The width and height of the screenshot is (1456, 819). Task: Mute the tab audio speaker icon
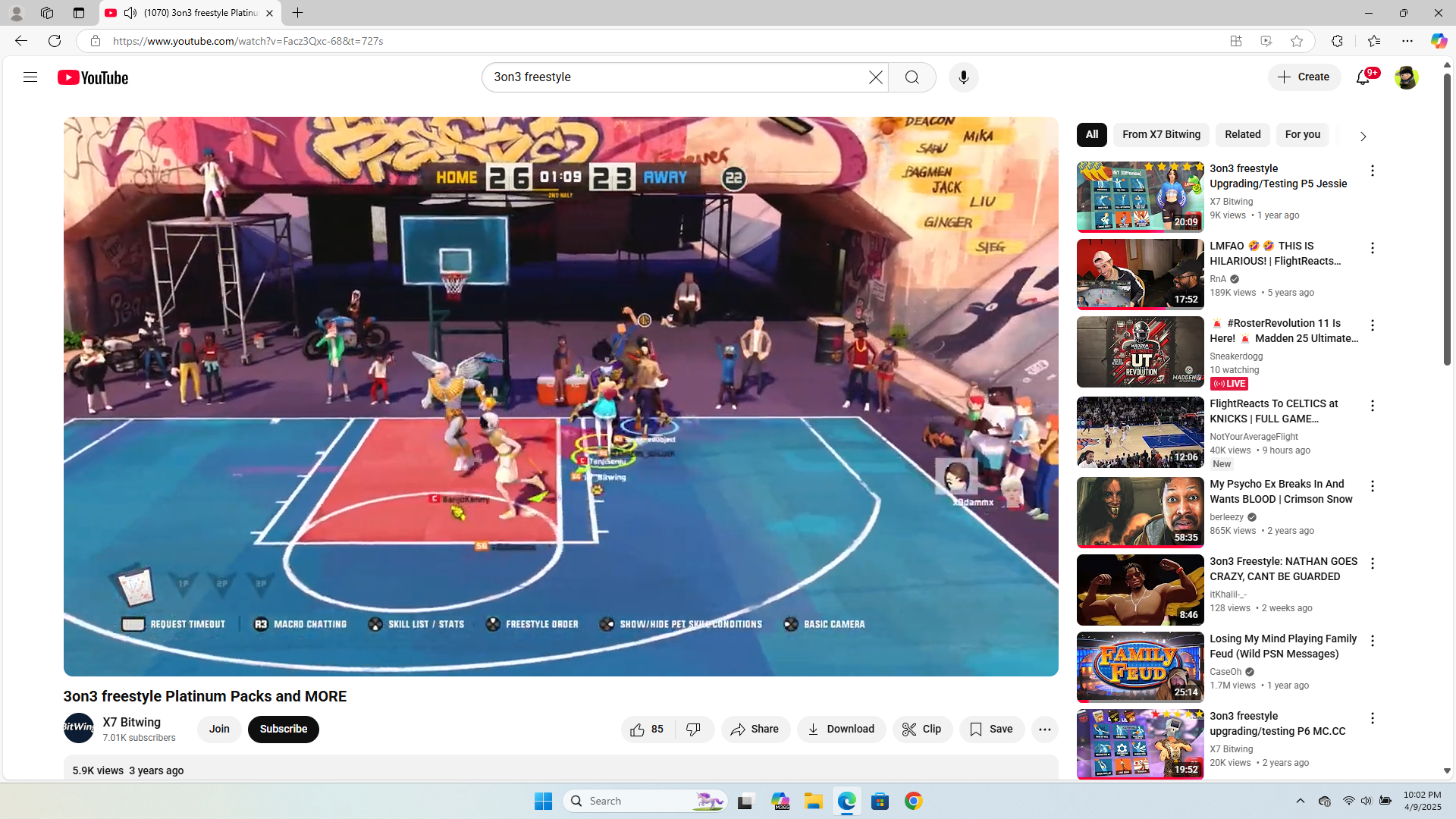pyautogui.click(x=130, y=13)
